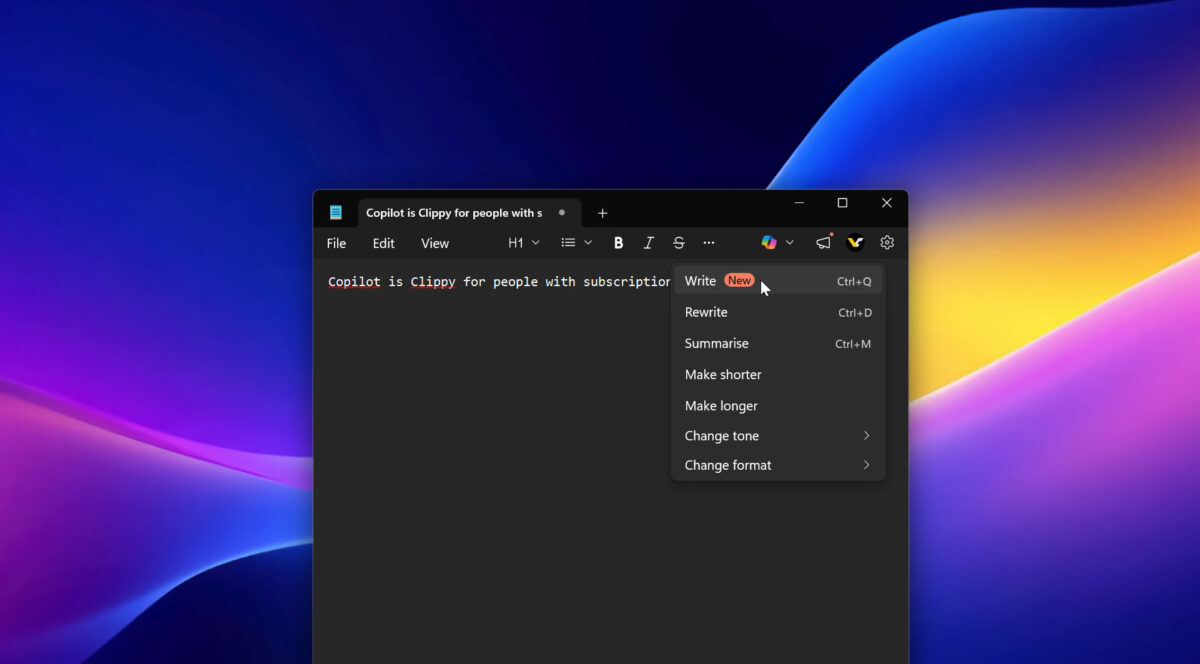
Task: Choose Summarise in the Copilot menu
Action: click(x=778, y=343)
